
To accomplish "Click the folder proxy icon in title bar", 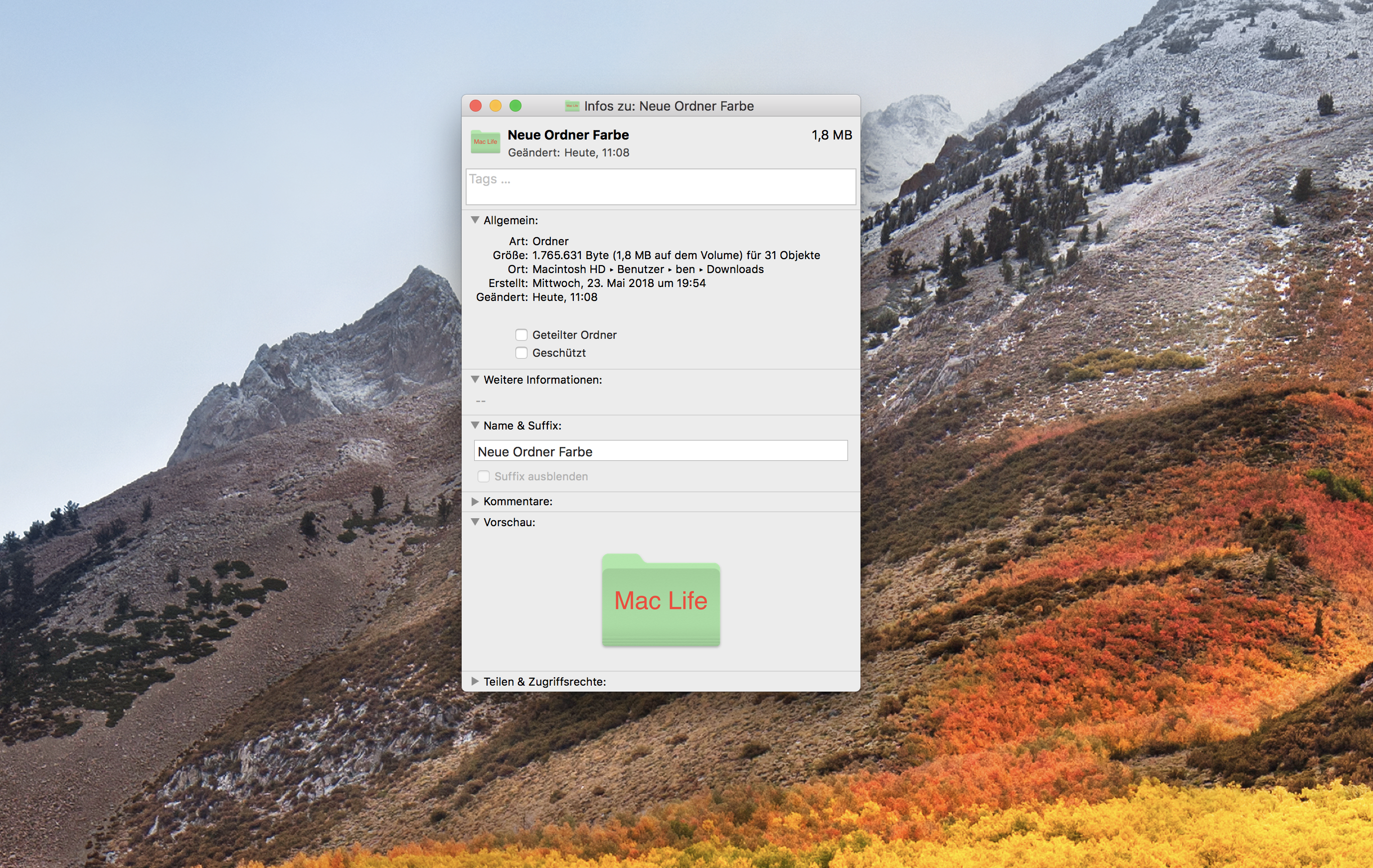I will point(572,106).
